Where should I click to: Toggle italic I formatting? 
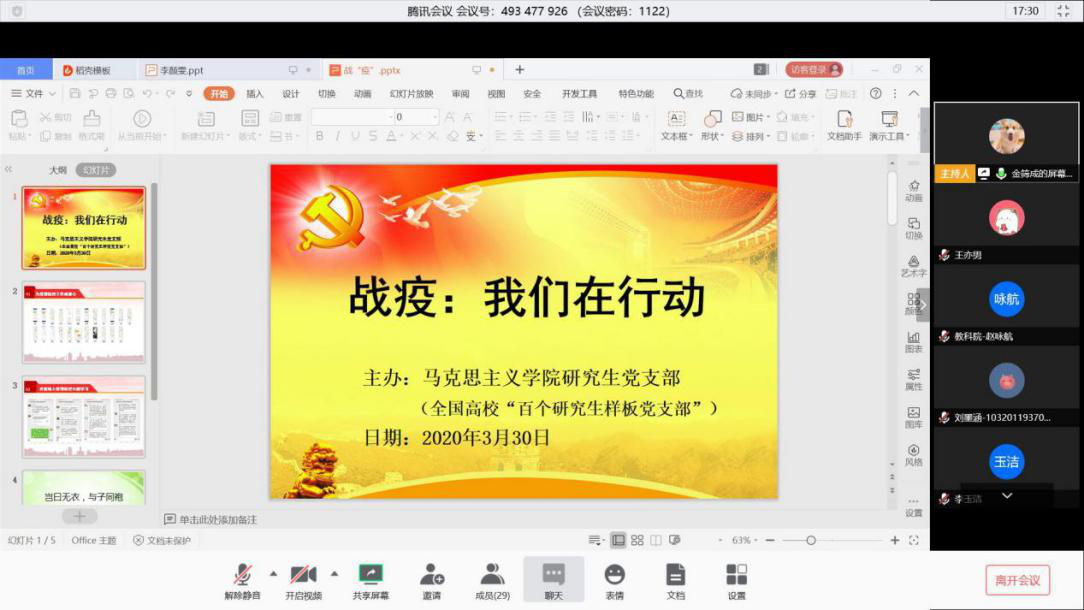coord(337,136)
